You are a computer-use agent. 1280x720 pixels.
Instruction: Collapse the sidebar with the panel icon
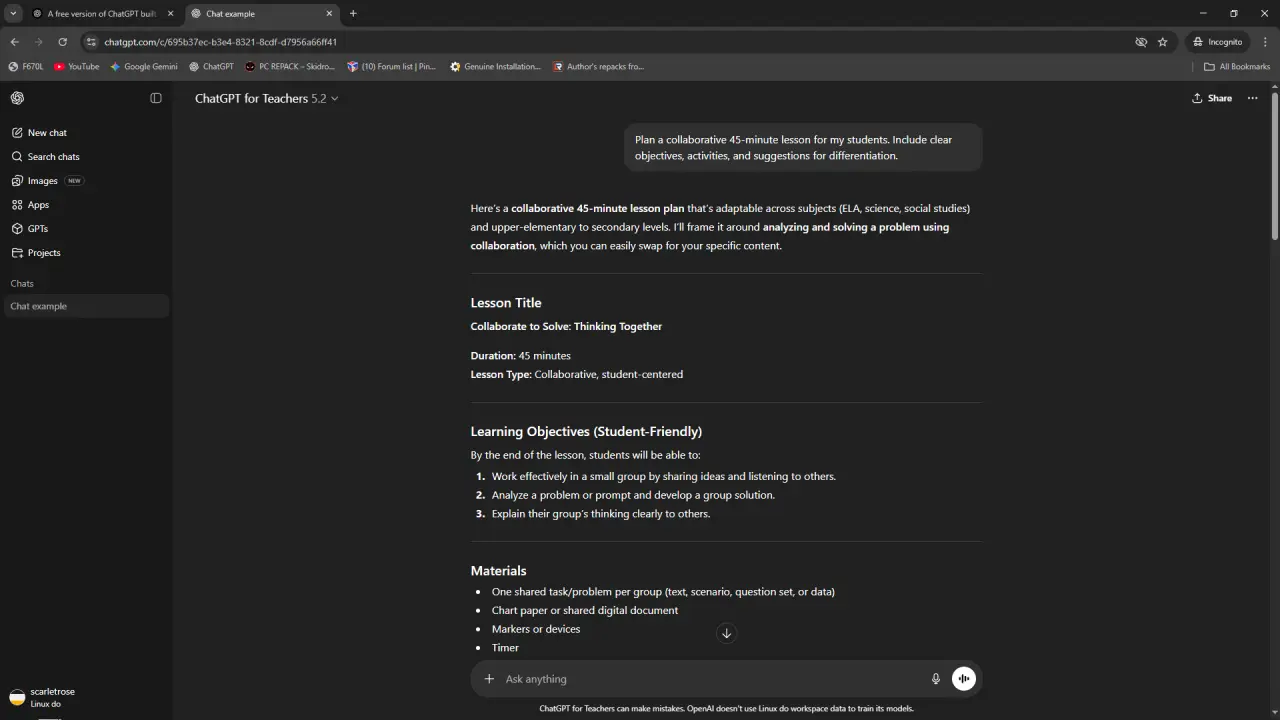click(156, 98)
